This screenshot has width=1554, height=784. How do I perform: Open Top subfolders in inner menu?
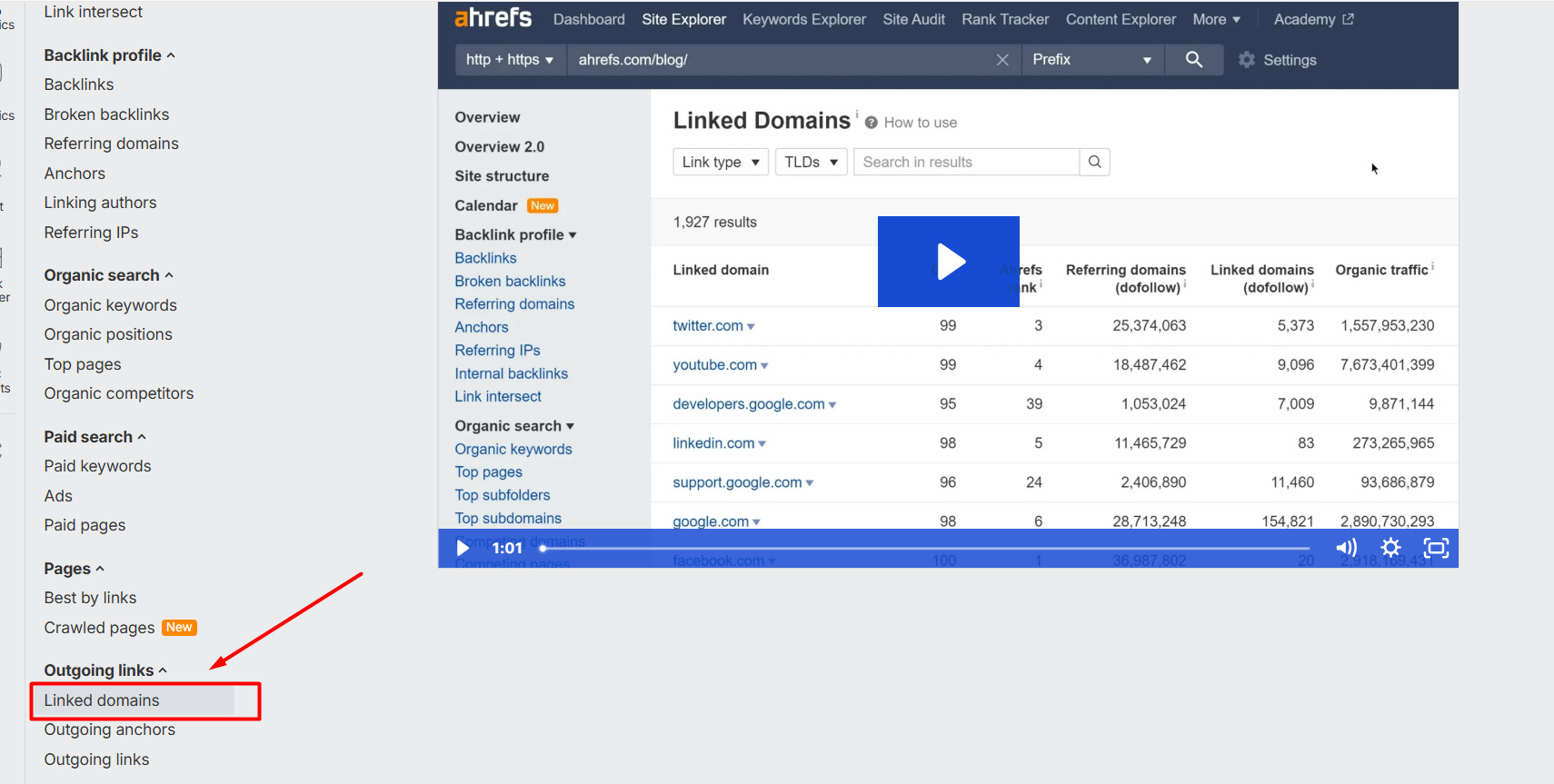(502, 495)
